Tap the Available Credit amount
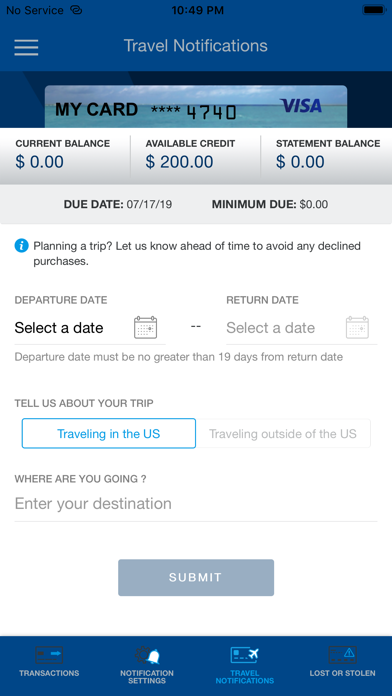The height and width of the screenshot is (696, 392). 179,162
